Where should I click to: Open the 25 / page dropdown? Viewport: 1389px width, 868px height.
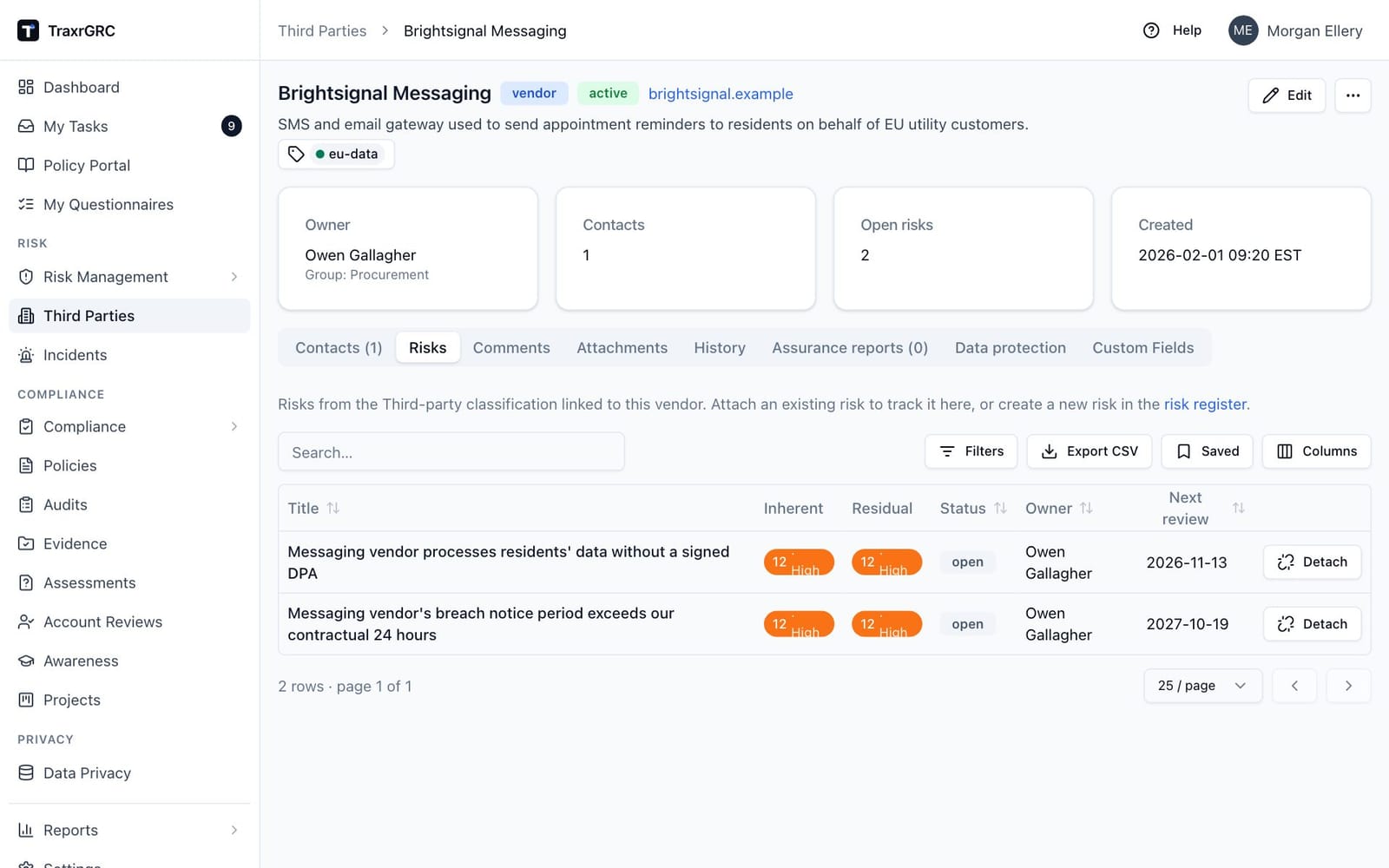point(1202,686)
